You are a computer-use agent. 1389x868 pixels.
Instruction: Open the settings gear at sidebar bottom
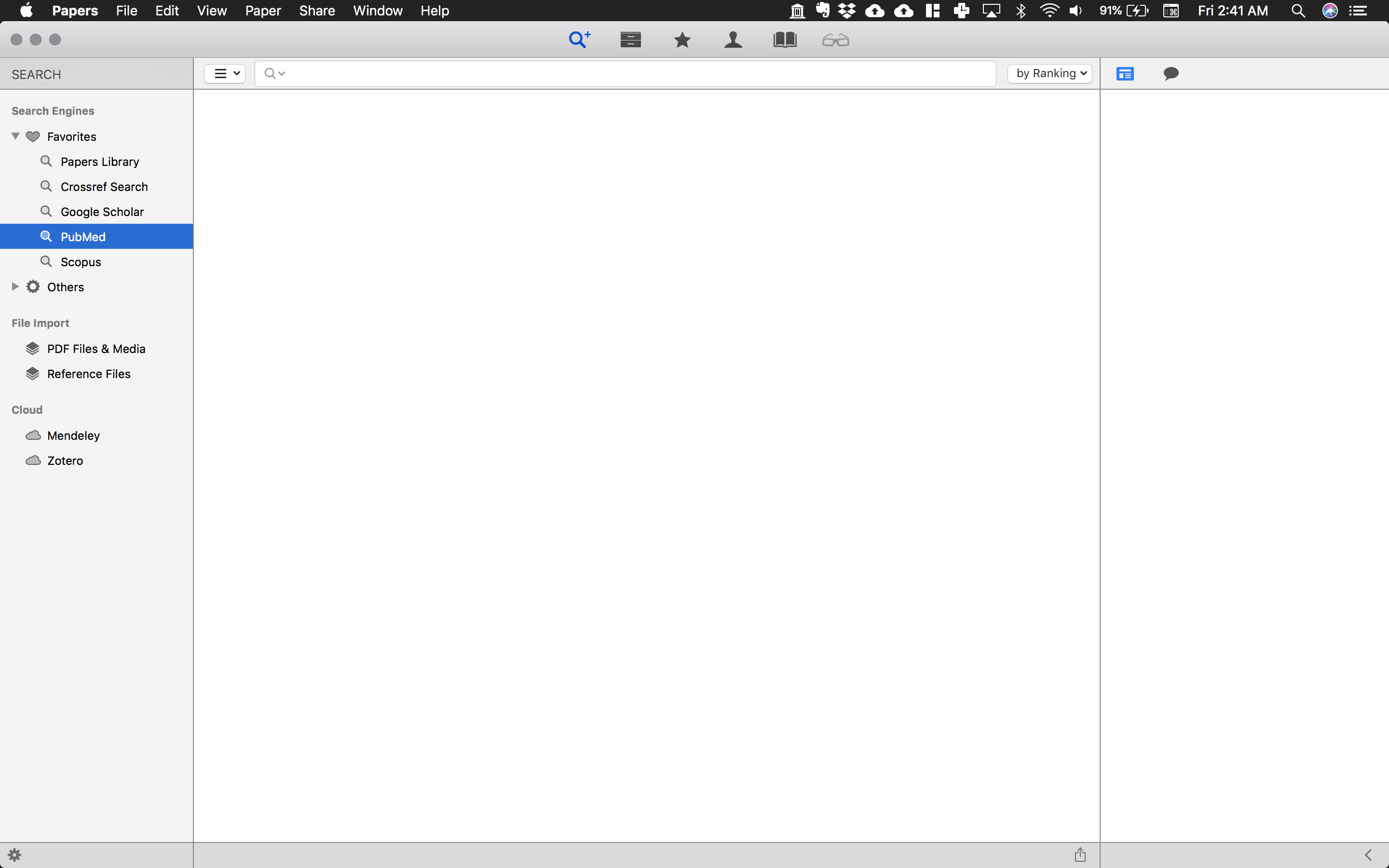click(14, 855)
